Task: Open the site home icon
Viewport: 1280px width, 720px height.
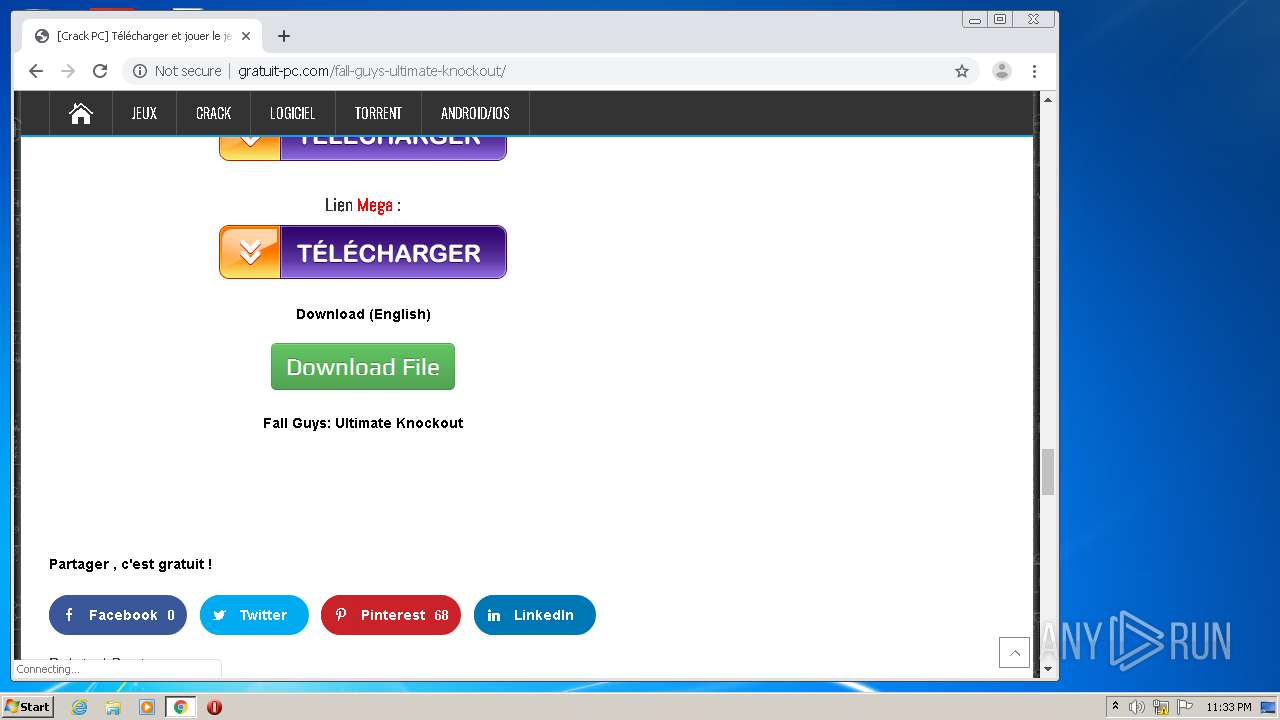Action: point(81,113)
